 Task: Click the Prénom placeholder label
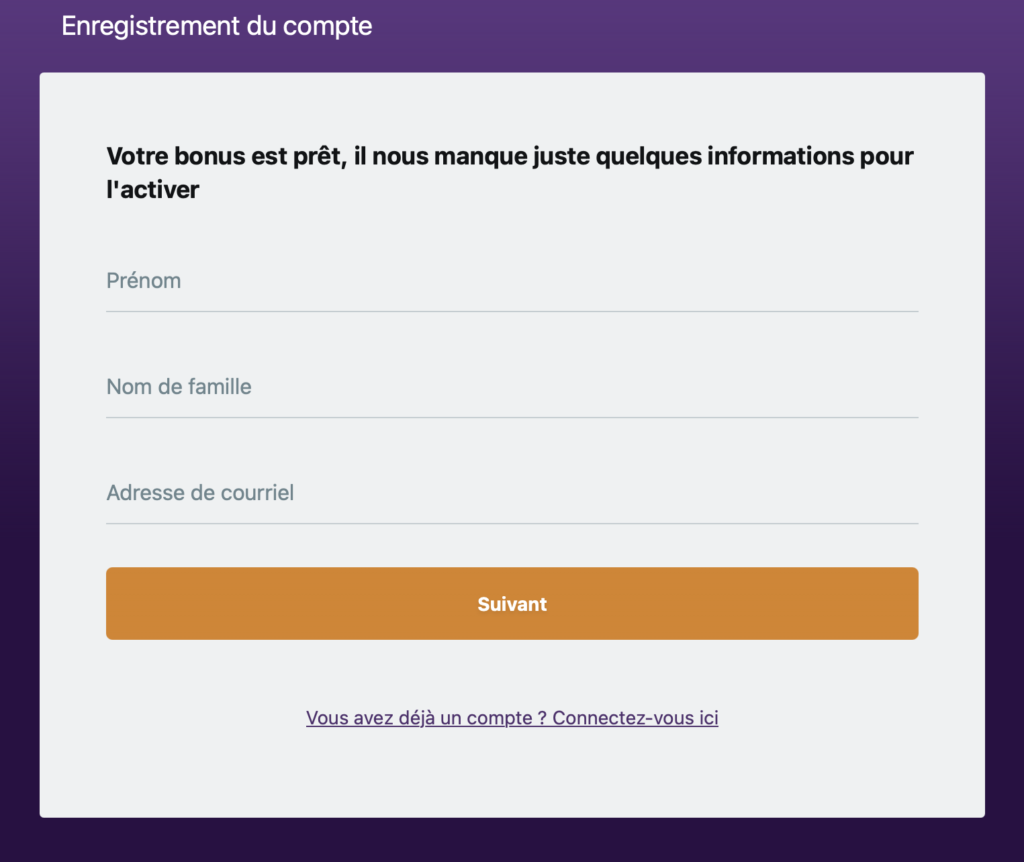point(144,281)
